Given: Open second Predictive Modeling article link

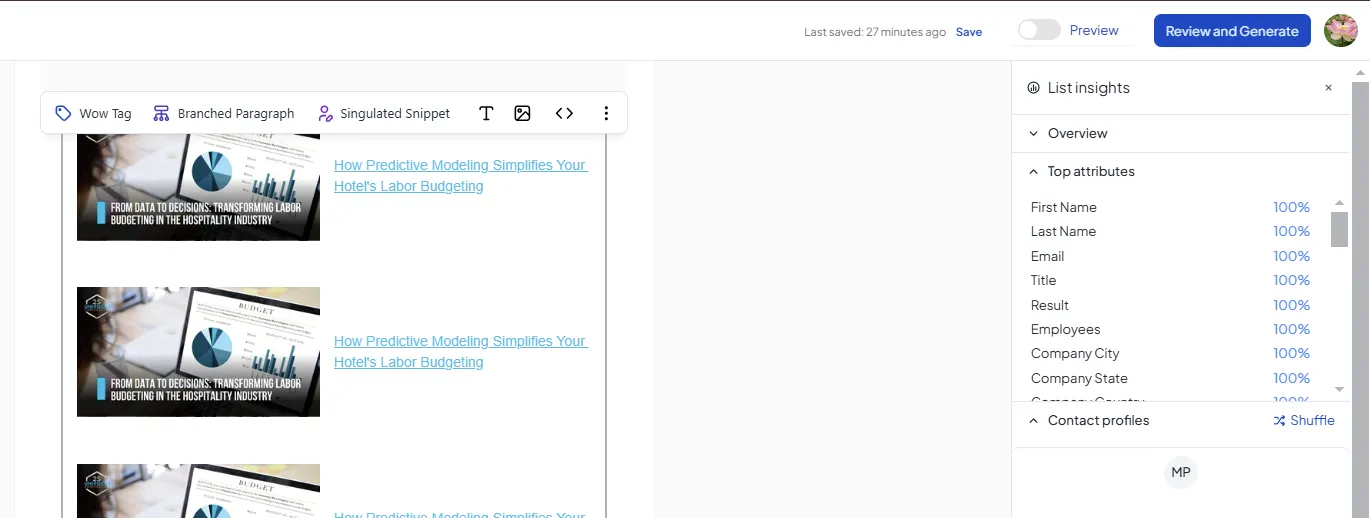Looking at the screenshot, I should (x=461, y=351).
